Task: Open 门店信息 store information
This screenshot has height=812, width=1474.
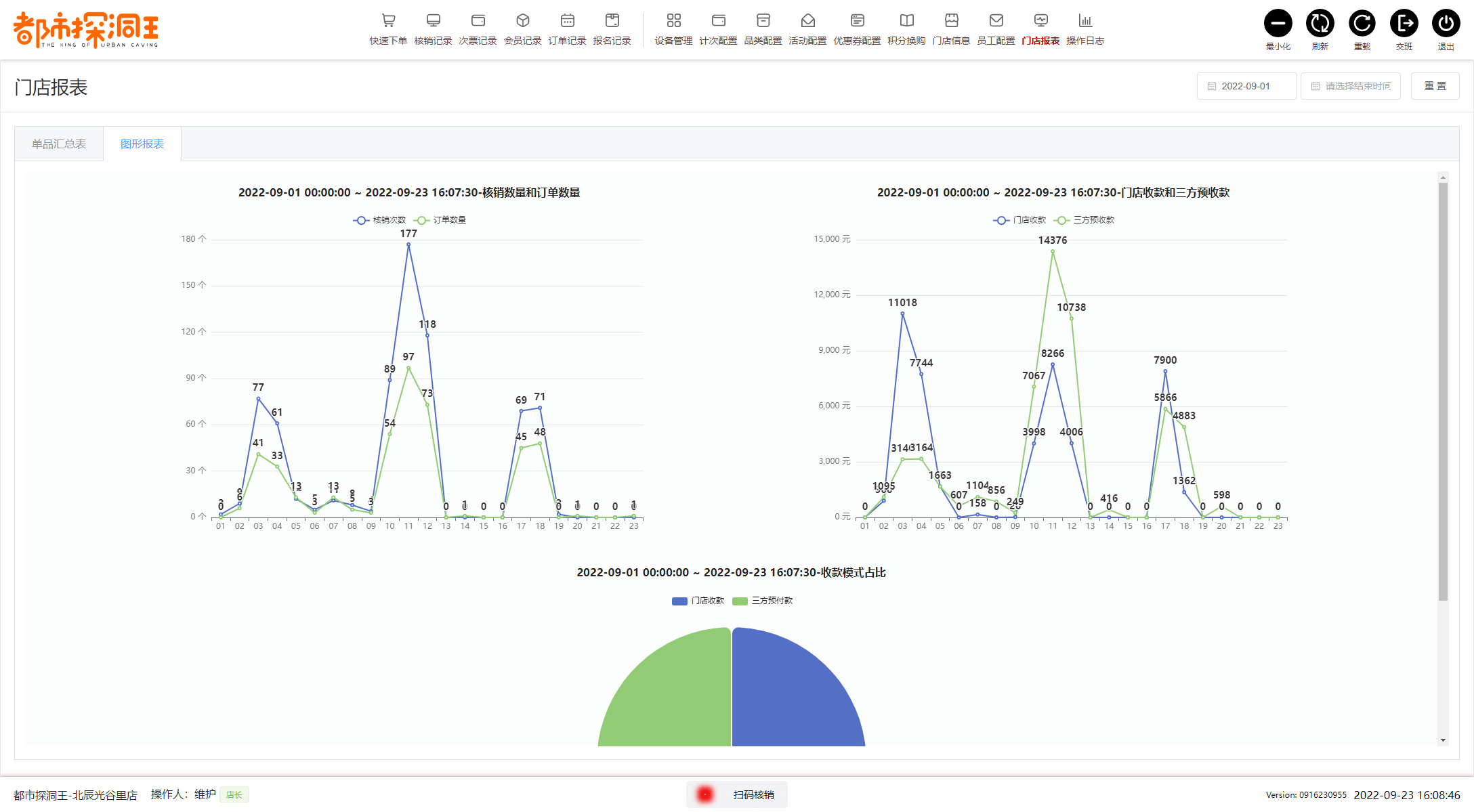Action: [x=951, y=29]
